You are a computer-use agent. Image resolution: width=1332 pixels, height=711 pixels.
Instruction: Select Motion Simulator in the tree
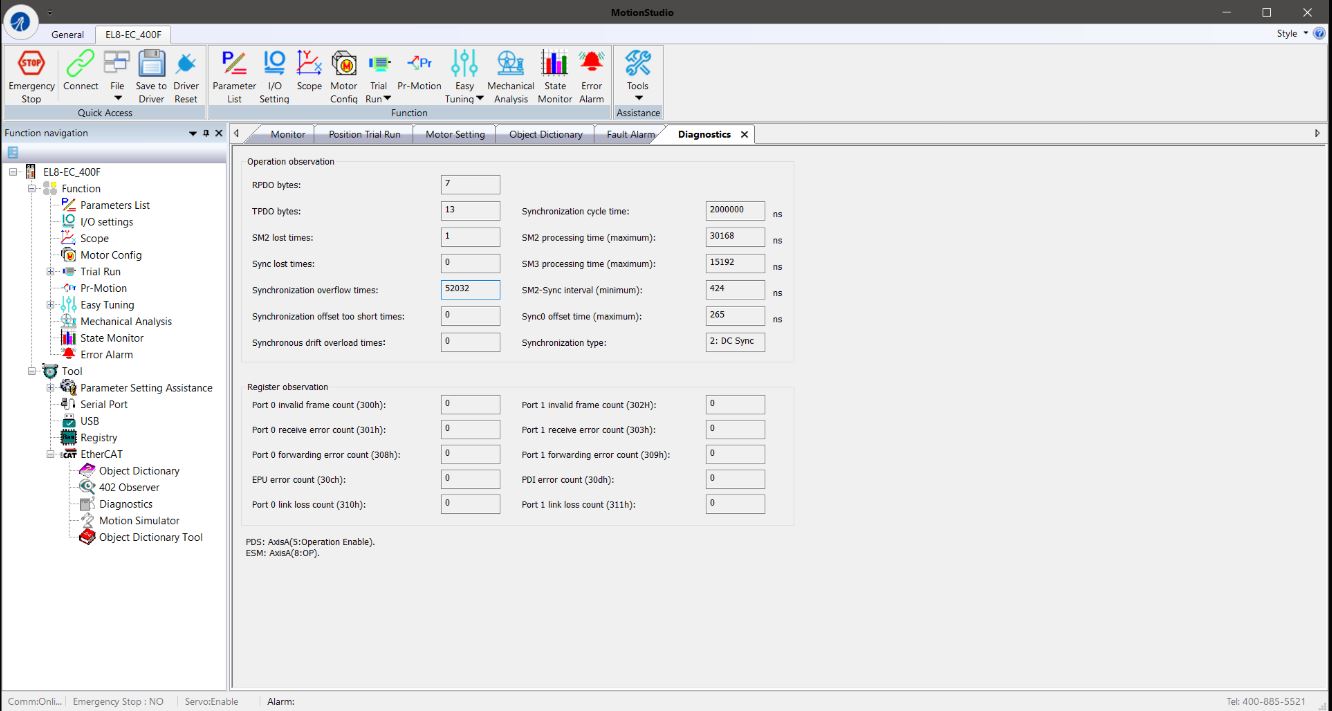click(x=139, y=520)
